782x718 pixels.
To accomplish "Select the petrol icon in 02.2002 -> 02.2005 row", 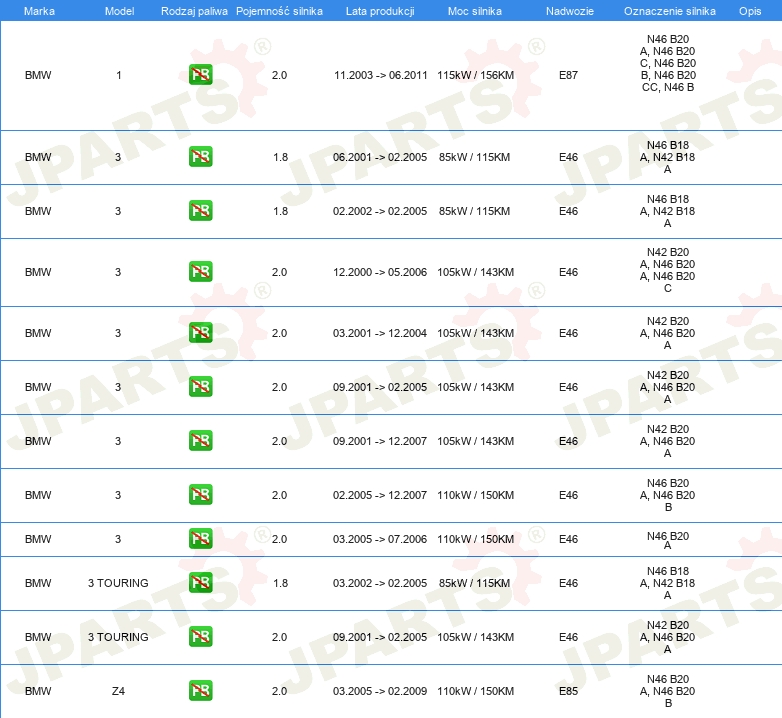I will point(200,210).
